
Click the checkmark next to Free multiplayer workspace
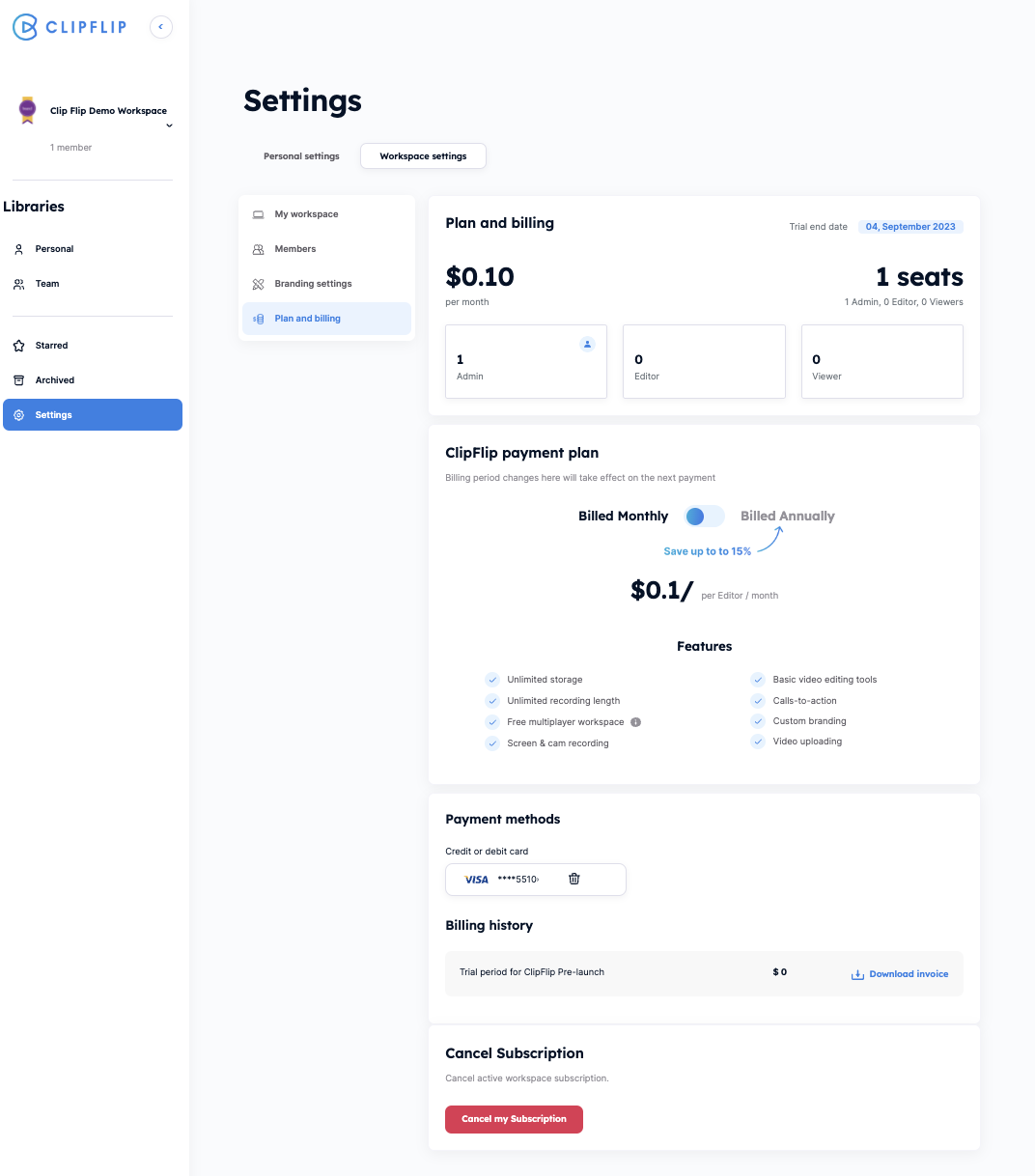point(492,722)
